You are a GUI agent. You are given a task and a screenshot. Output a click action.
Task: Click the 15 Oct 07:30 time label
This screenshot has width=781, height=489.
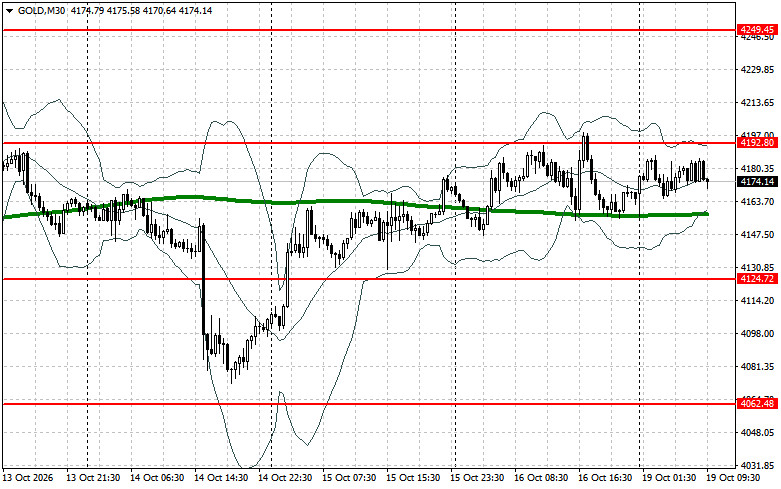tap(349, 478)
